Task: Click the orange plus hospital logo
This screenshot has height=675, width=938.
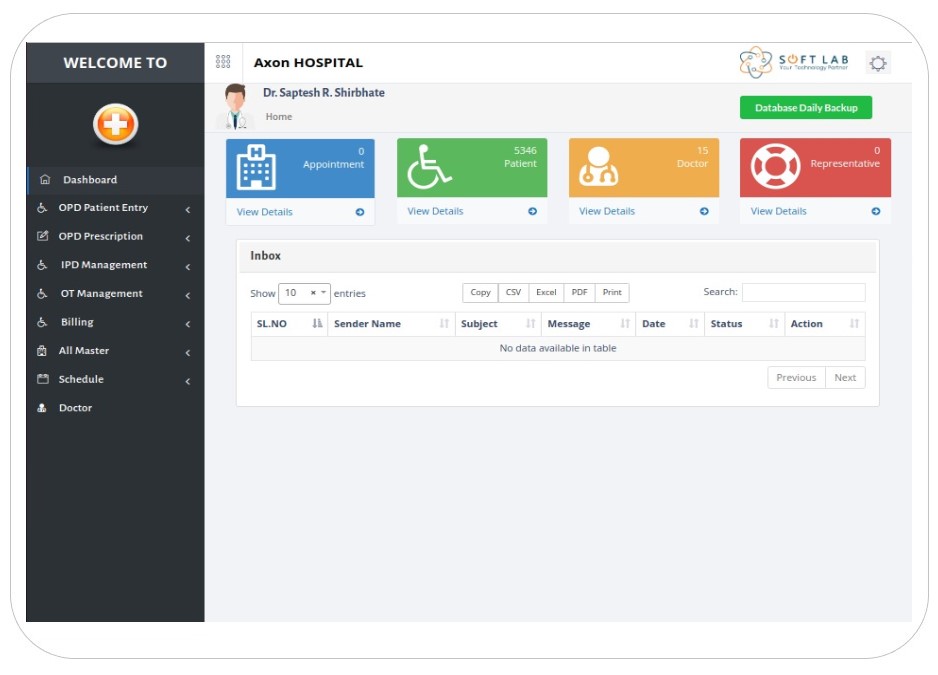Action: click(115, 124)
